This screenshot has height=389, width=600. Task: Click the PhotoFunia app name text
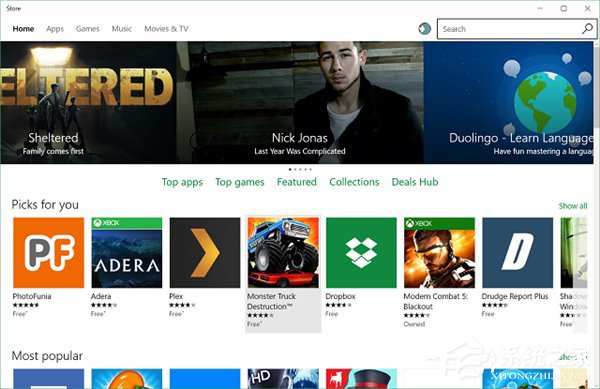tap(32, 296)
